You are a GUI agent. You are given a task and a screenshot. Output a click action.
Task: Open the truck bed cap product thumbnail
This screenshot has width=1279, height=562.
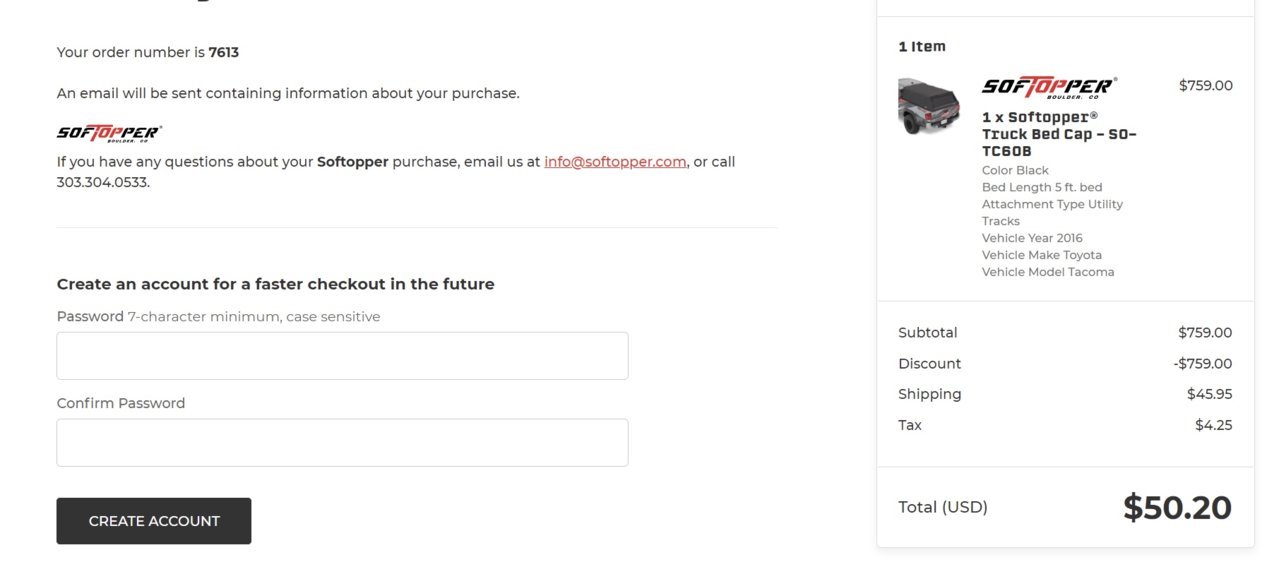tap(929, 106)
